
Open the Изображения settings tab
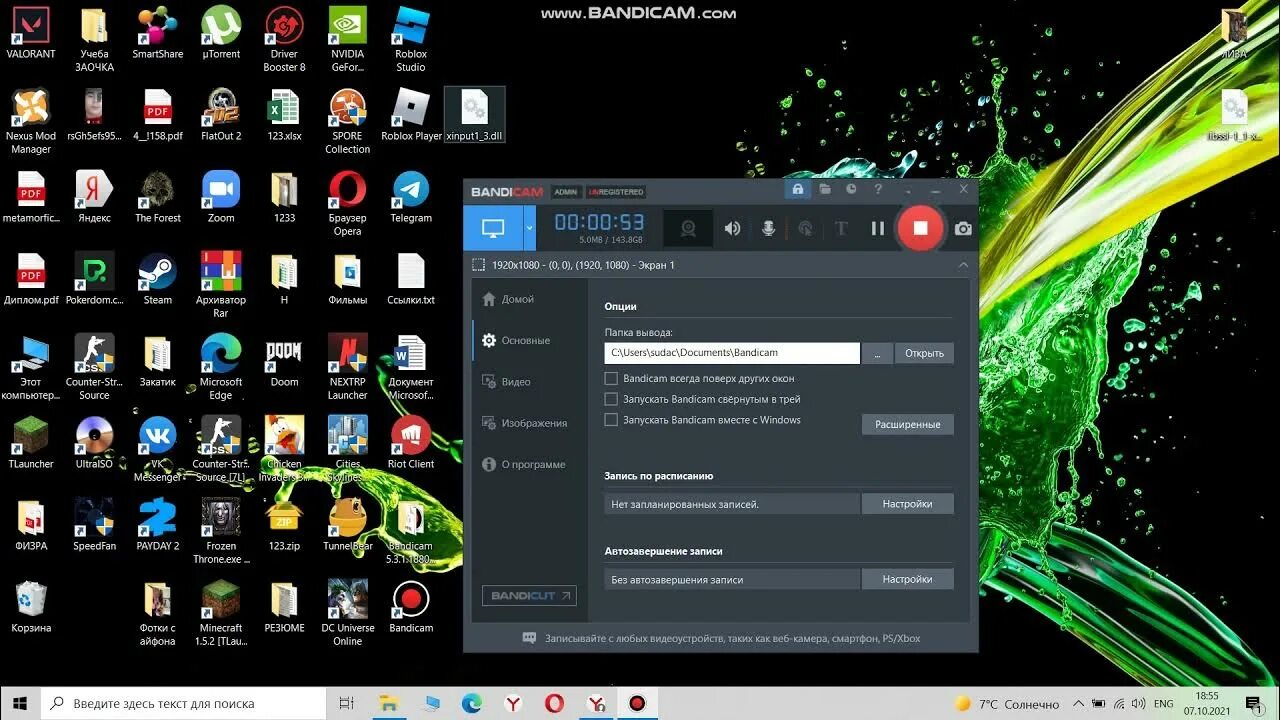524,423
